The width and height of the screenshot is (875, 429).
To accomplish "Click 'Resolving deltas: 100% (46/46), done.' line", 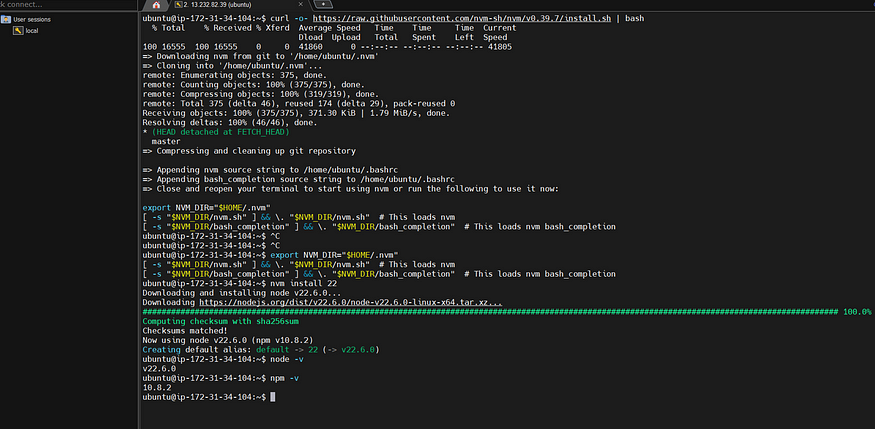I will point(230,123).
